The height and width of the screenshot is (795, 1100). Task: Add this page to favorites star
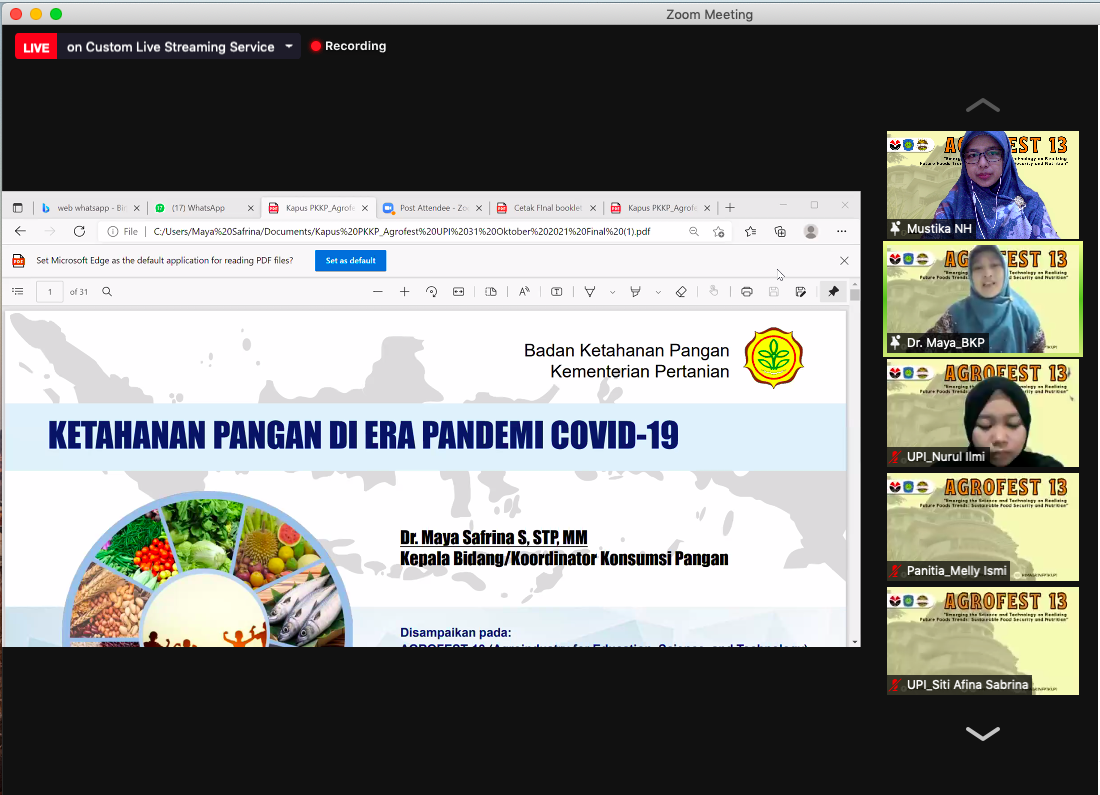718,232
